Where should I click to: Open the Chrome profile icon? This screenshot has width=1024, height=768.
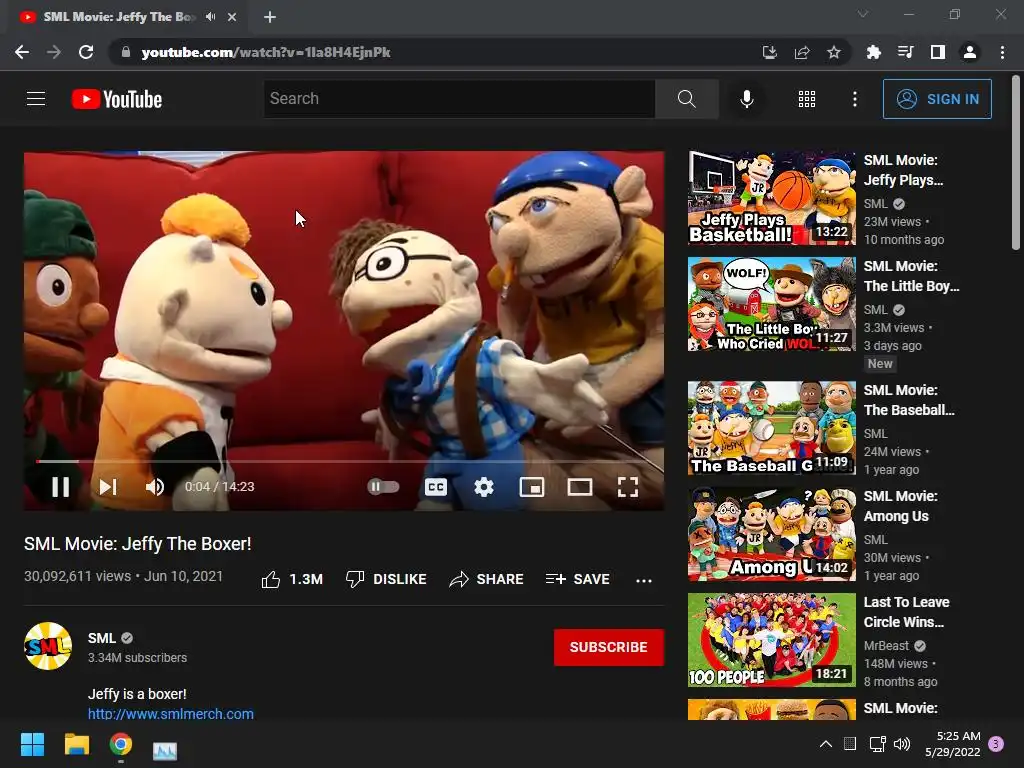[970, 52]
